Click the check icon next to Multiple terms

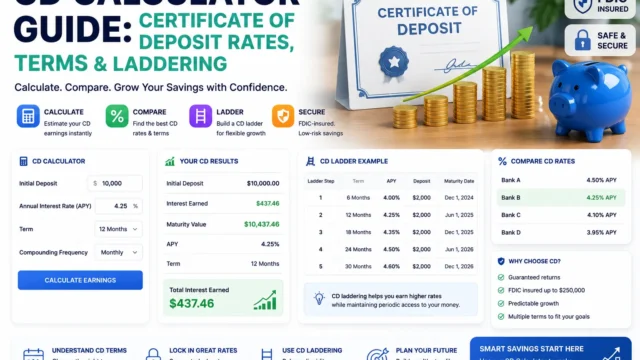pyautogui.click(x=501, y=317)
